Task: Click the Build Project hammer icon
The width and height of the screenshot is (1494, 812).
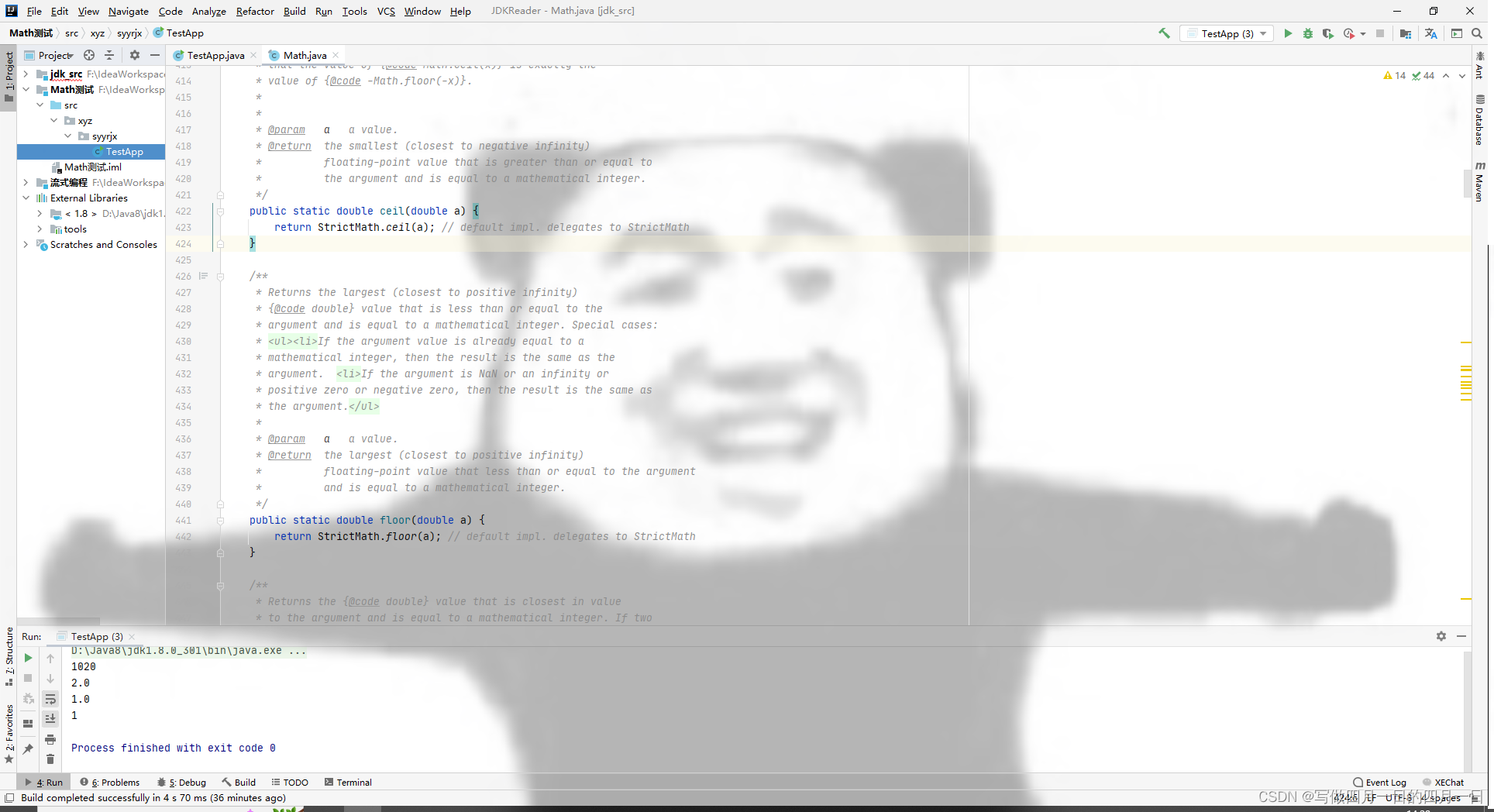Action: pyautogui.click(x=1164, y=33)
